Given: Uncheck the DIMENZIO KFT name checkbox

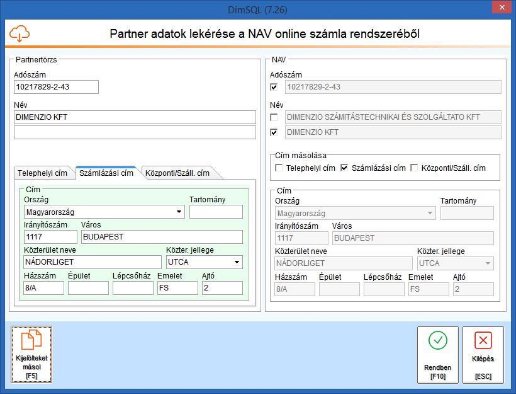Looking at the screenshot, I should pyautogui.click(x=274, y=132).
